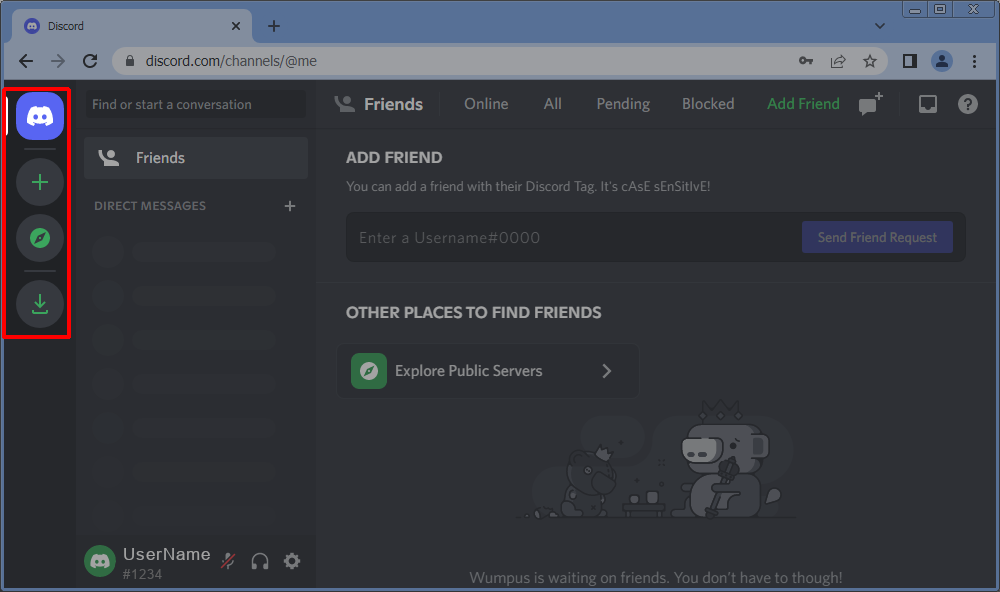
Task: Switch to the All friends tab
Action: tap(553, 104)
